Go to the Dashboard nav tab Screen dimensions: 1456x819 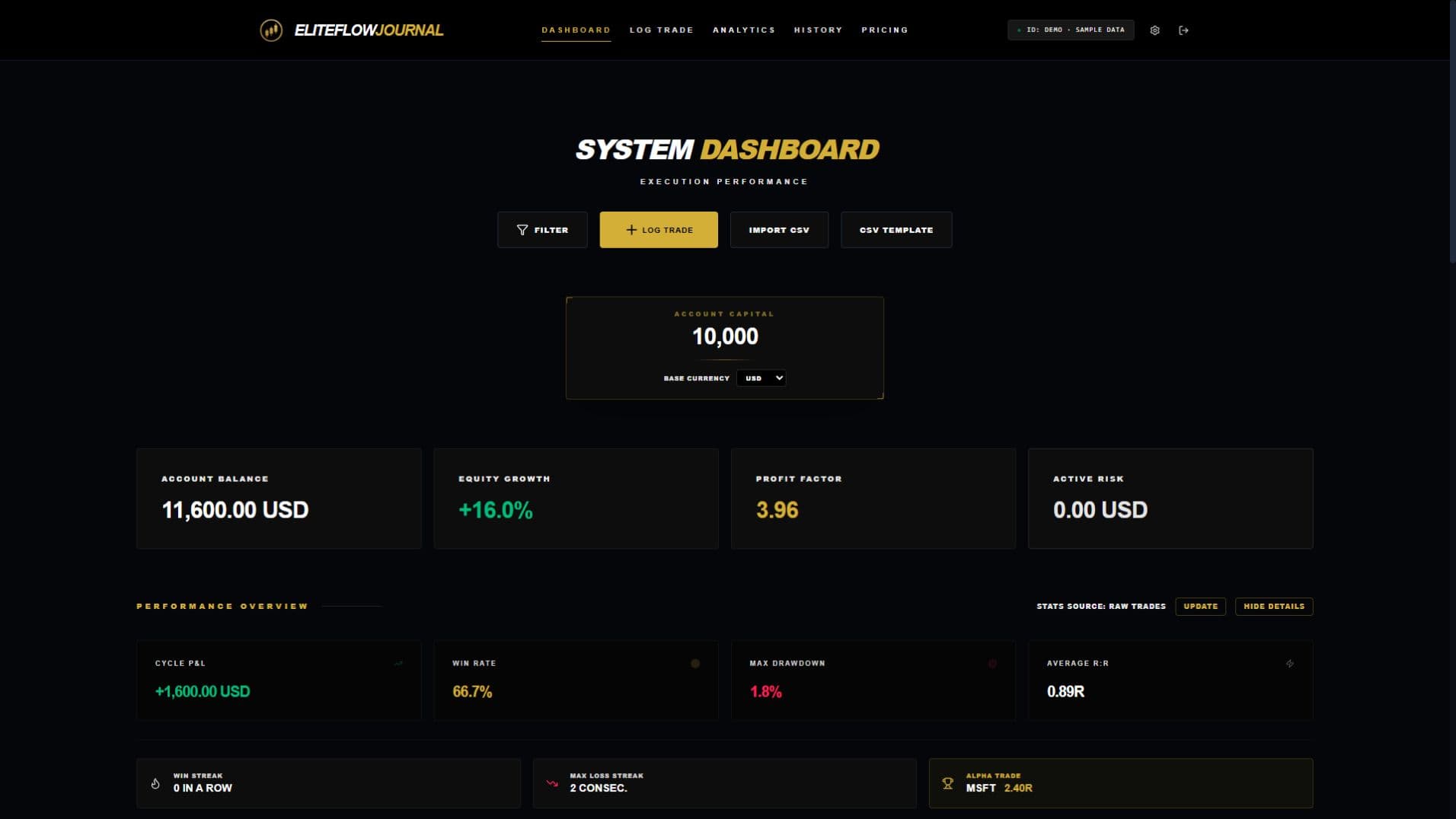[x=576, y=30]
